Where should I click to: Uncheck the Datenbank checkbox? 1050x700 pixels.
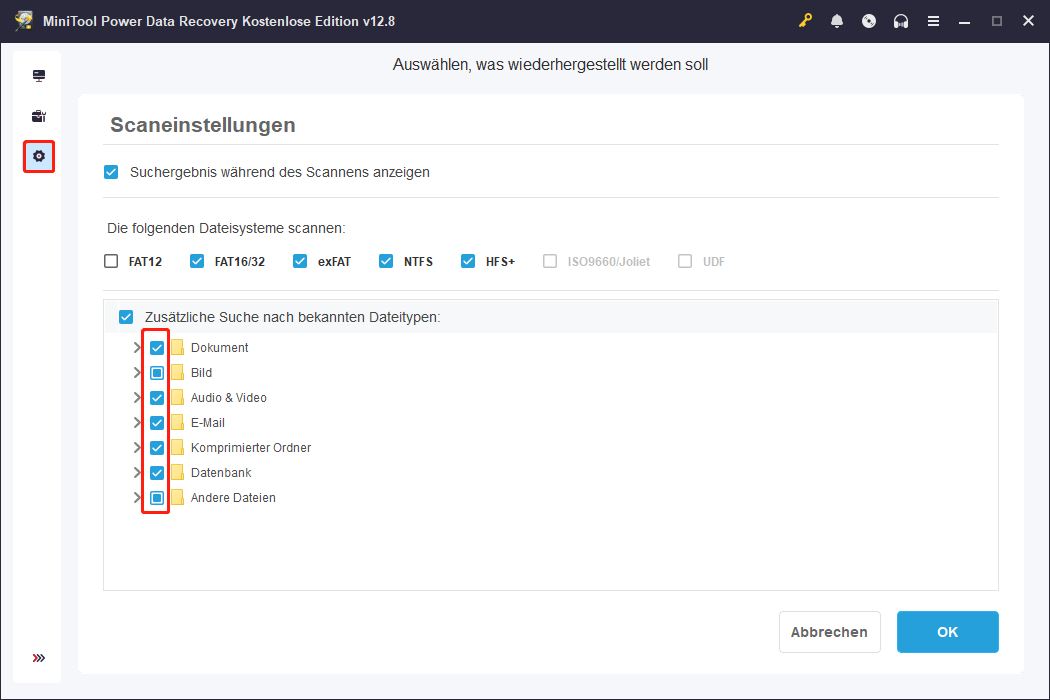pyautogui.click(x=157, y=473)
